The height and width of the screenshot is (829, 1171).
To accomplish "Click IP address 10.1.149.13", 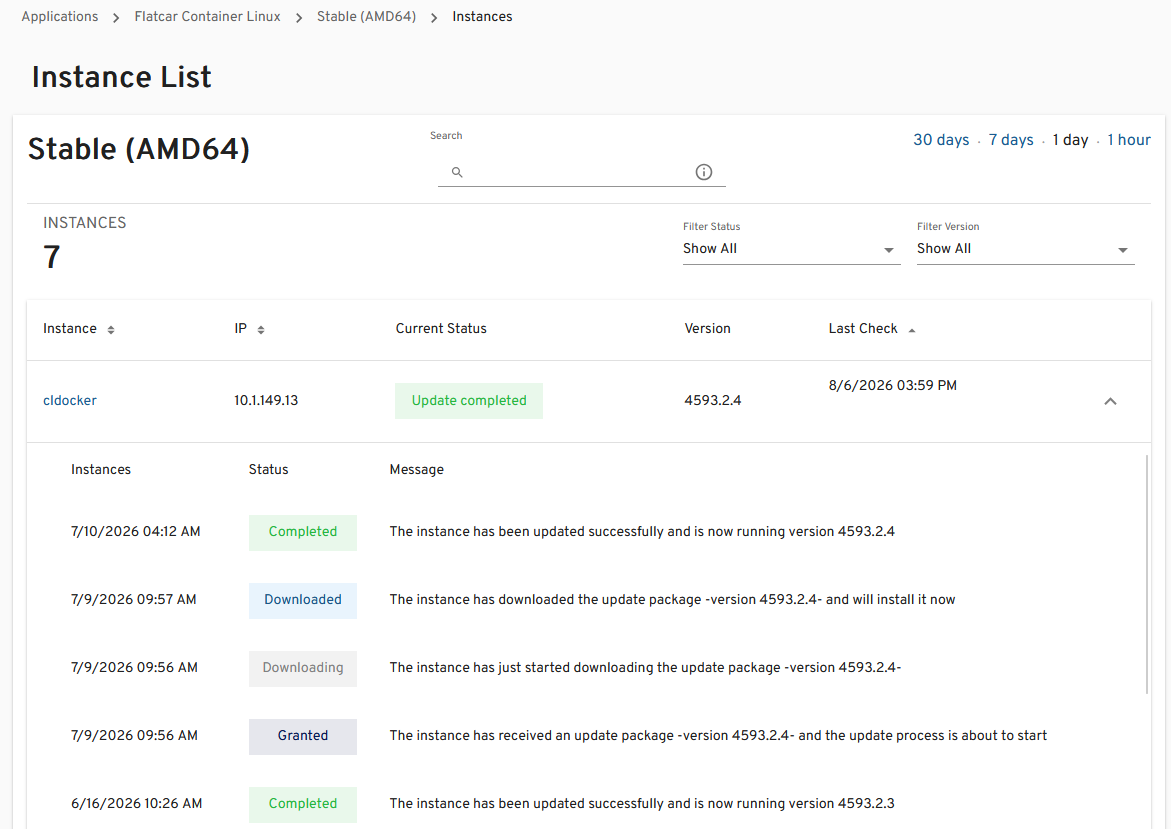I will pyautogui.click(x=266, y=400).
